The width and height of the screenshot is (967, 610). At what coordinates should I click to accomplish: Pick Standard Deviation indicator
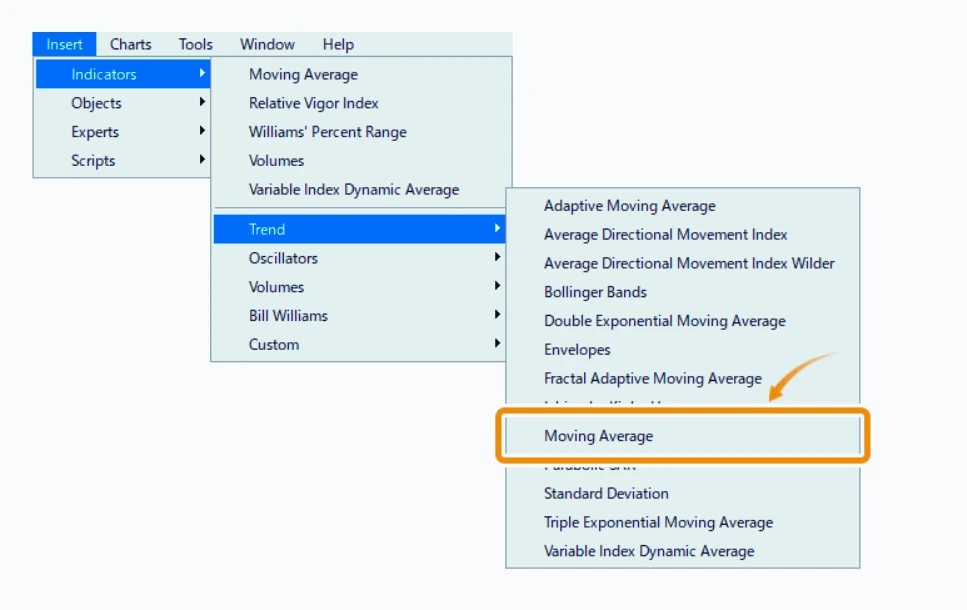tap(606, 493)
